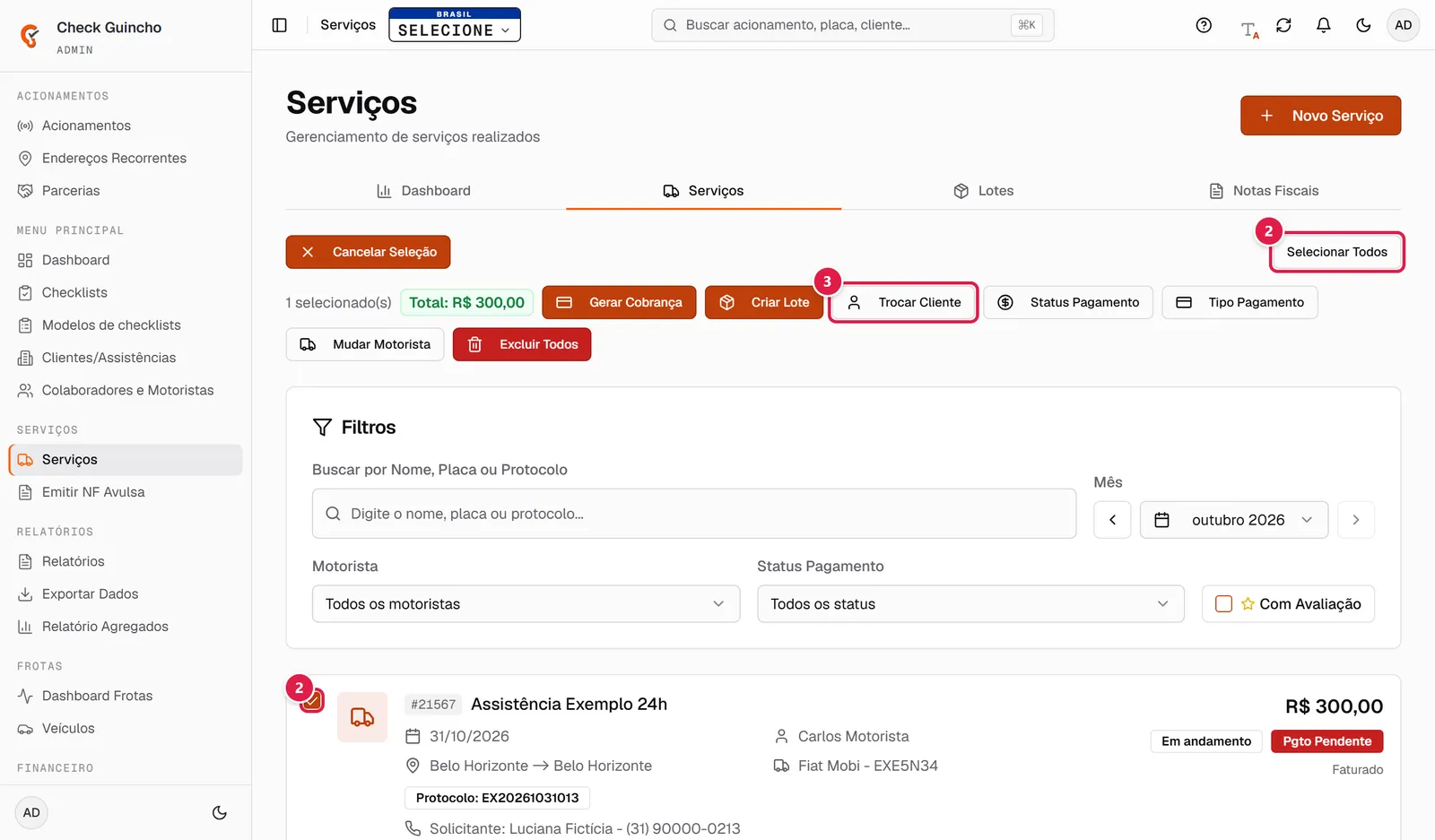Image resolution: width=1435 pixels, height=840 pixels.
Task: Toggle dark mode at sidebar bottom
Action: (219, 813)
